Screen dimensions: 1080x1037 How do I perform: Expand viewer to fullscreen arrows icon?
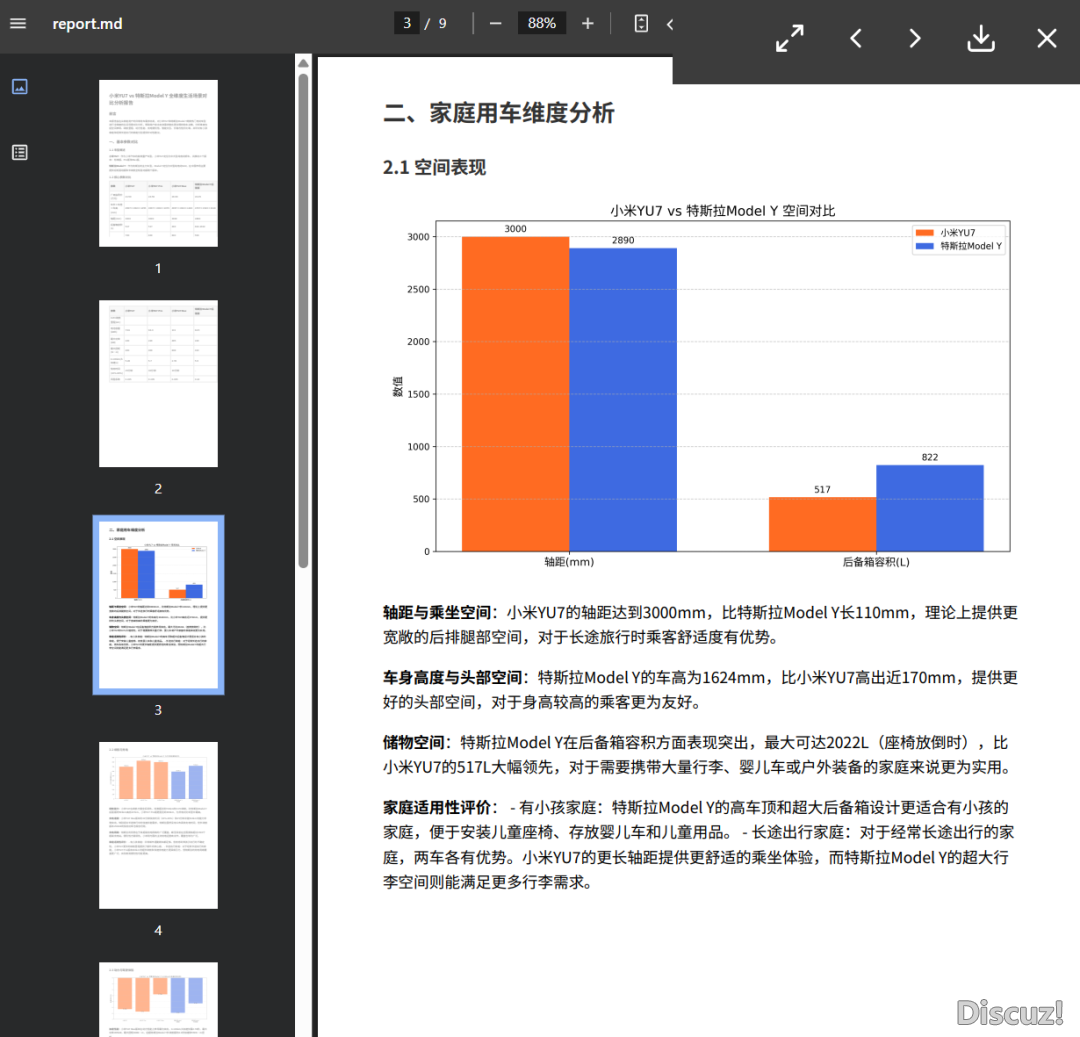click(x=790, y=39)
